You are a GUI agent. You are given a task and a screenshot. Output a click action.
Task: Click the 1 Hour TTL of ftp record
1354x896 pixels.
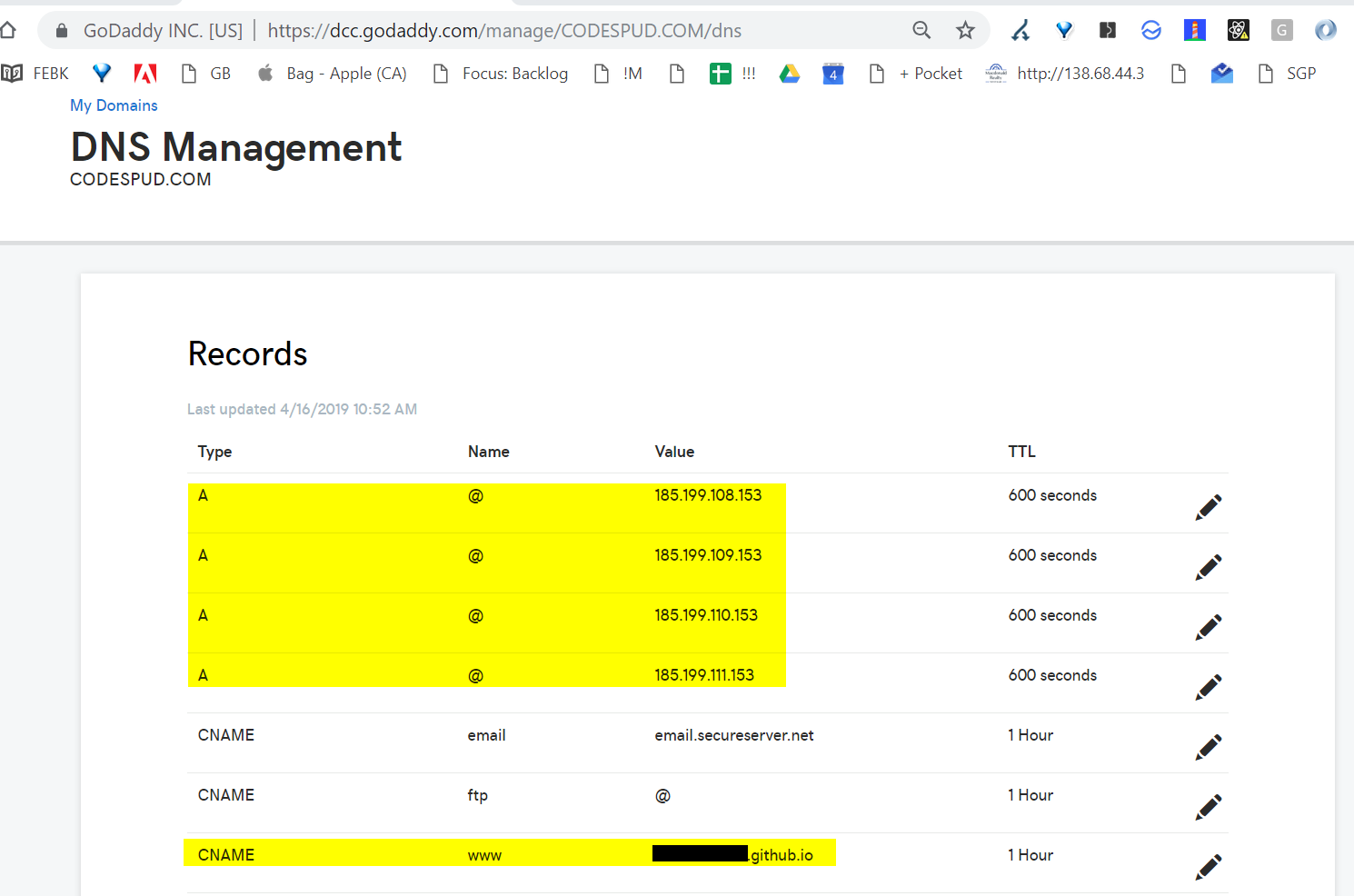point(1030,795)
